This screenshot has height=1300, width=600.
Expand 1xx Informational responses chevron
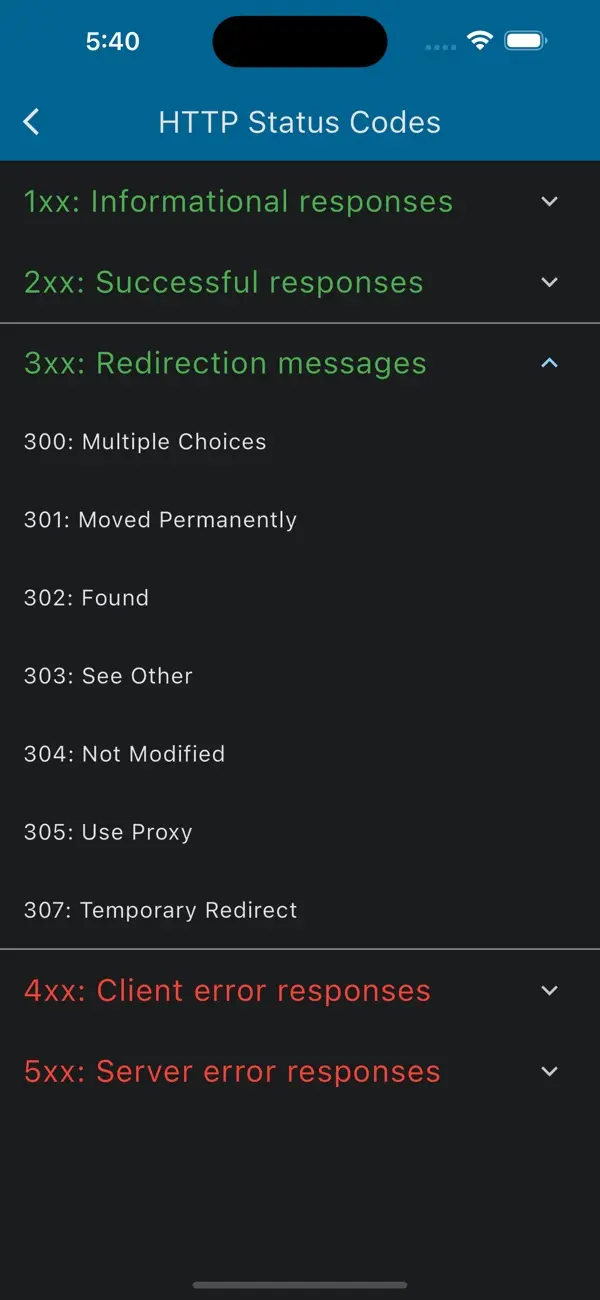549,201
